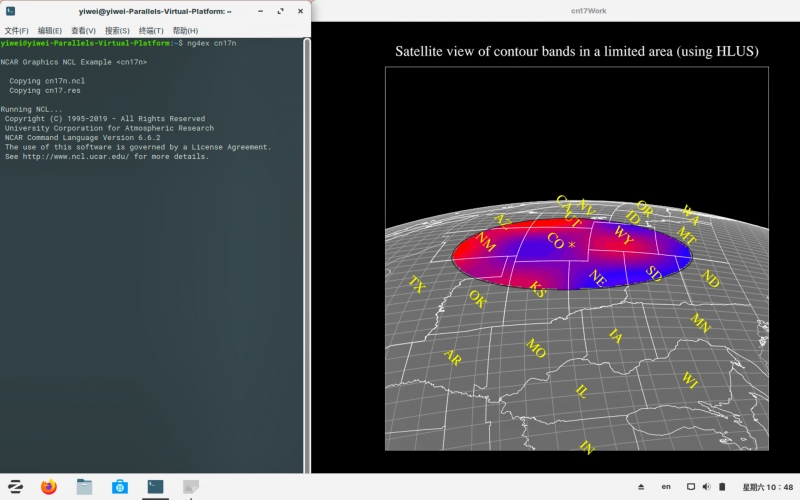Switch the 'en' input language indicator
Screen dimensions: 800x500
666,487
